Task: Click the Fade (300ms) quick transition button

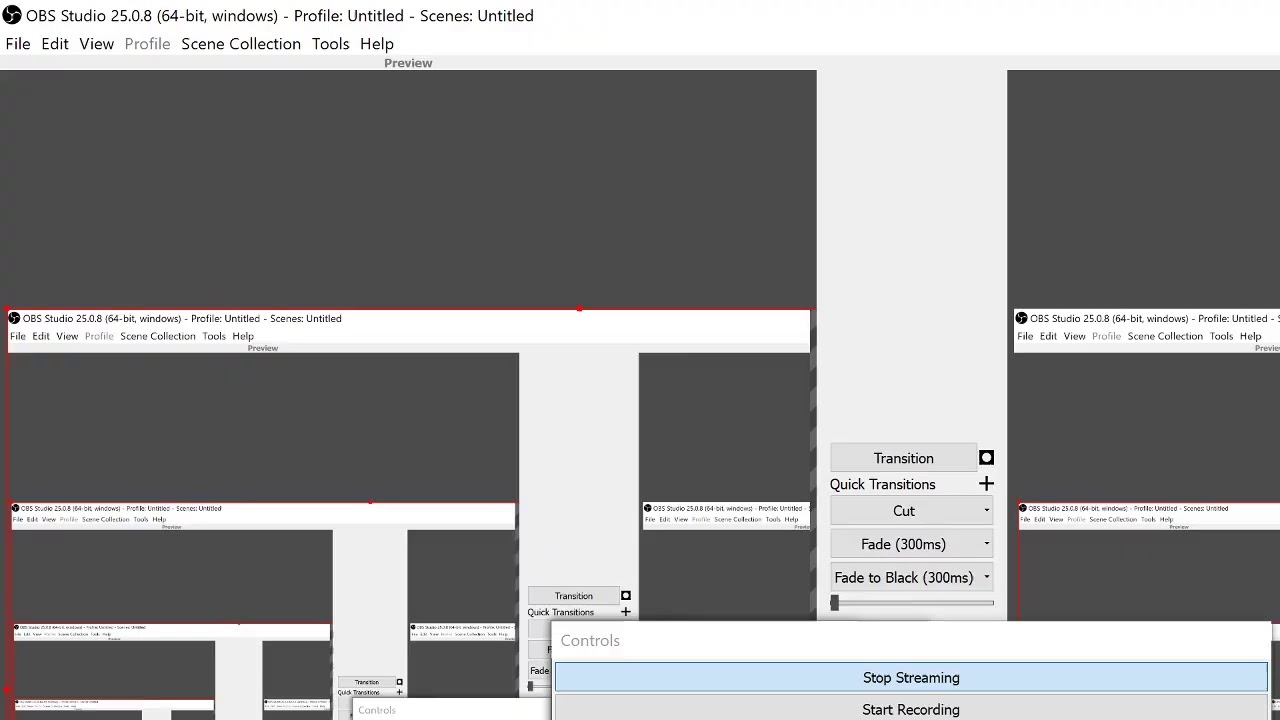Action: (904, 544)
